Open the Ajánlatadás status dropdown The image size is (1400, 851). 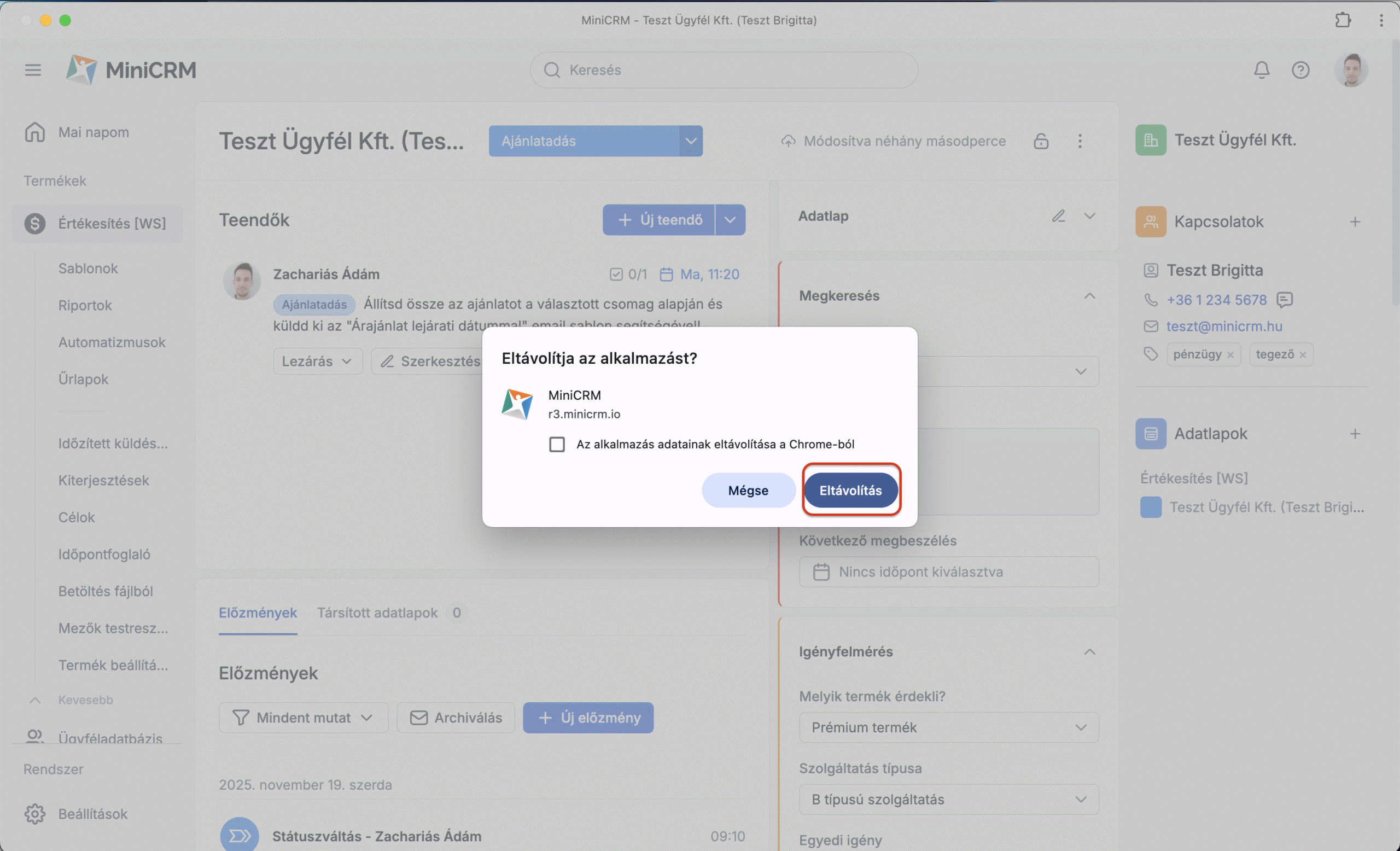pos(690,141)
